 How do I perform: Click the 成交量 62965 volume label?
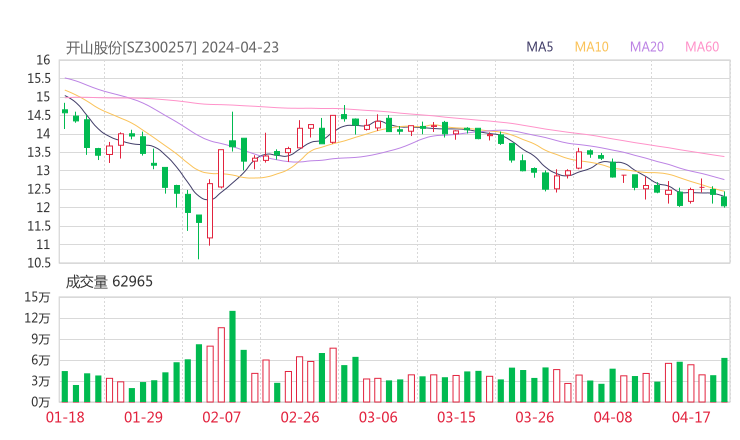[109, 282]
